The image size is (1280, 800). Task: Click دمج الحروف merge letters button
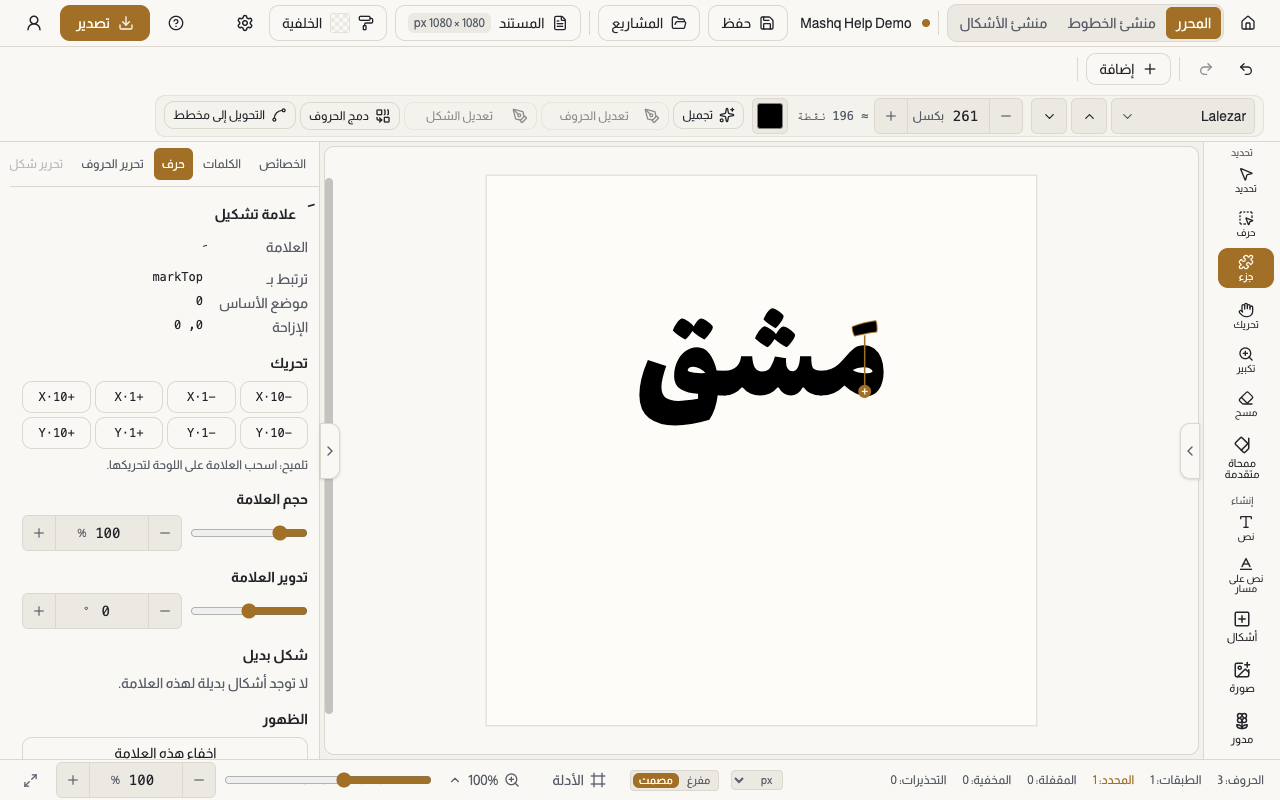pyautogui.click(x=350, y=116)
